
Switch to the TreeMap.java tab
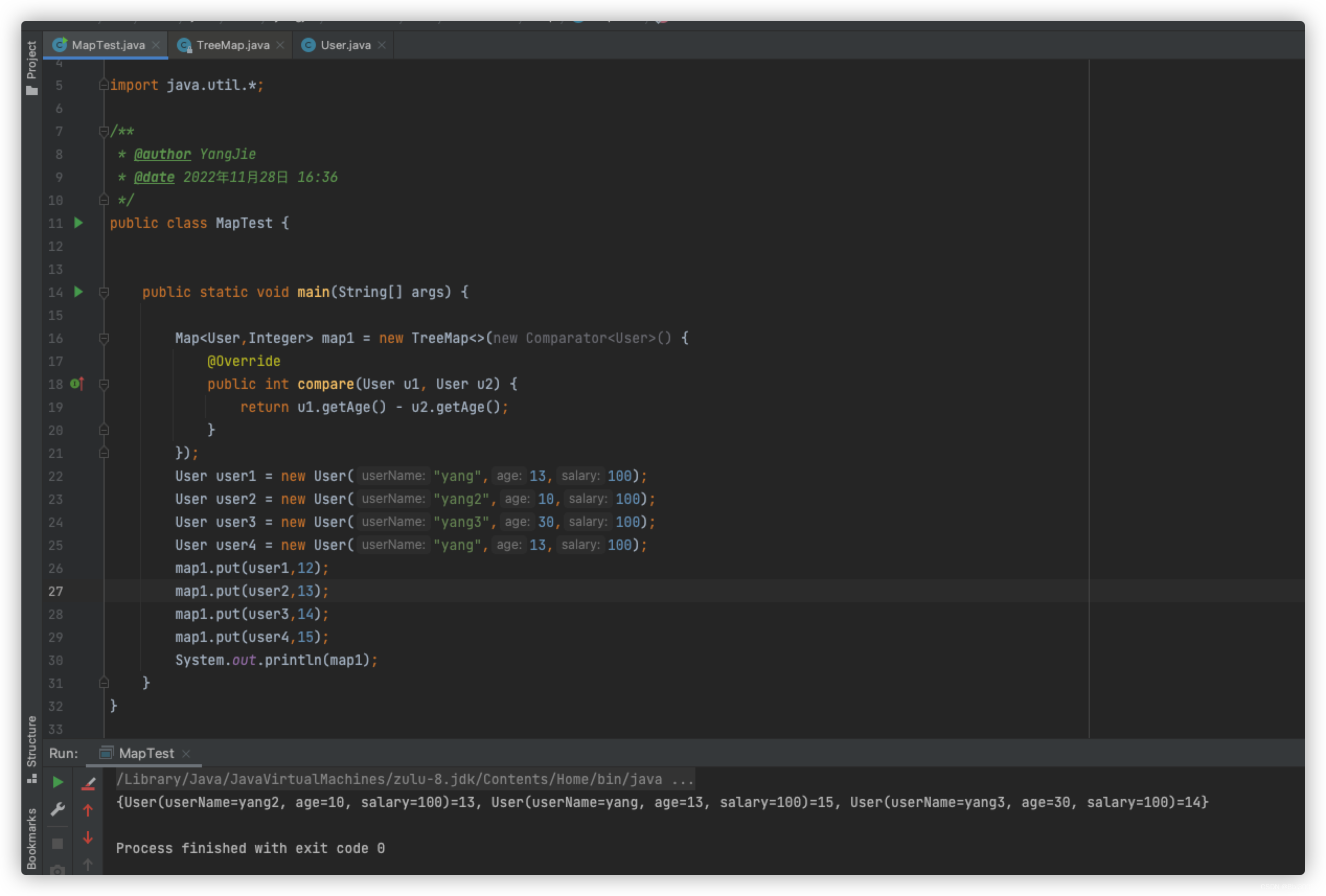(232, 45)
